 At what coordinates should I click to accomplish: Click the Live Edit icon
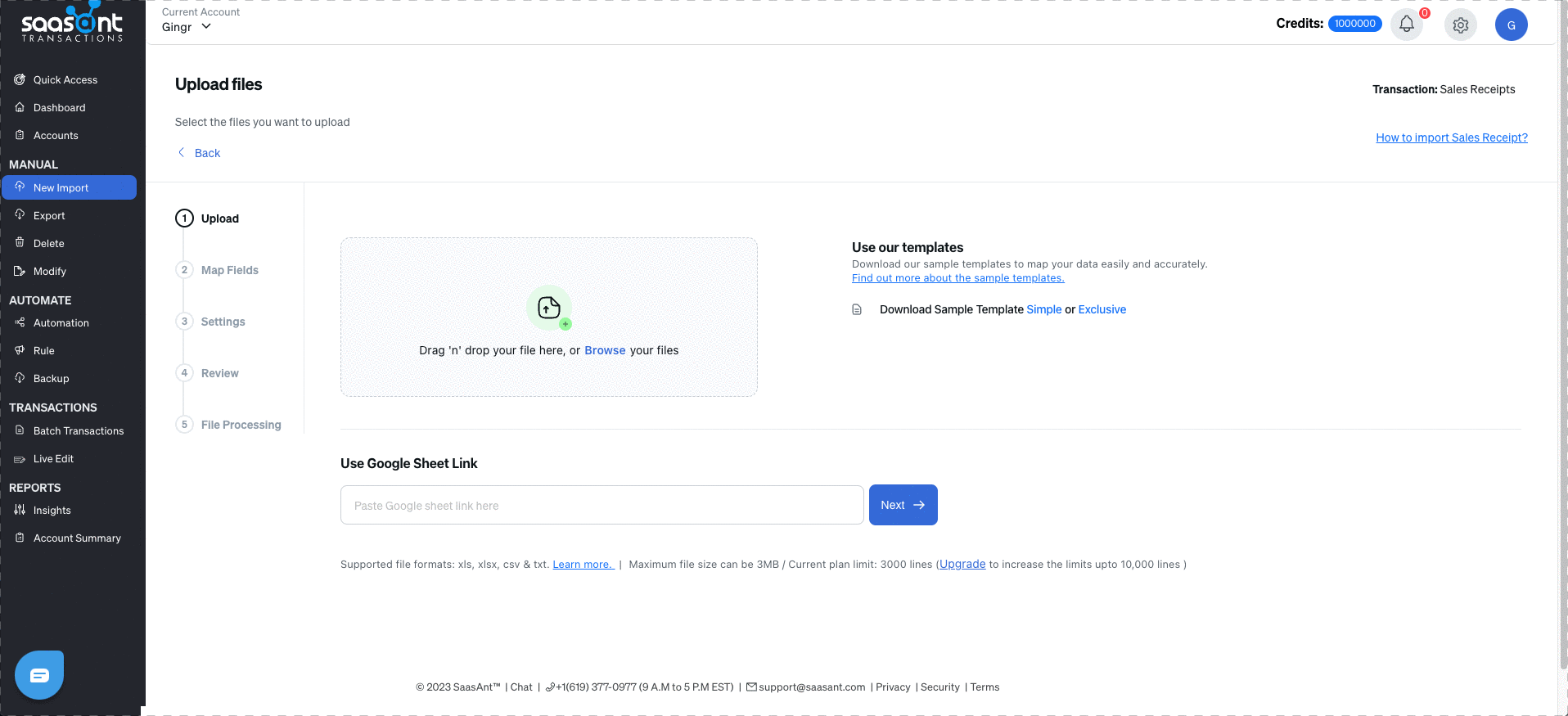coord(20,459)
